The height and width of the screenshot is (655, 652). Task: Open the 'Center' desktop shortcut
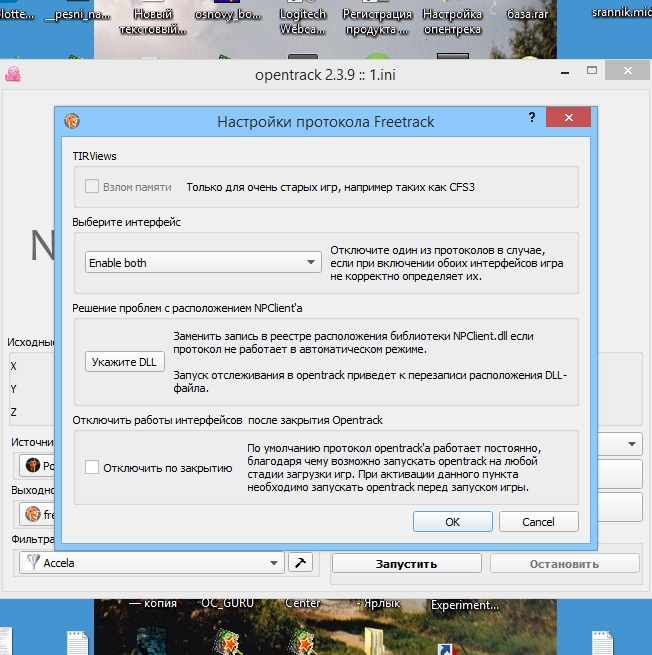pyautogui.click(x=302, y=603)
